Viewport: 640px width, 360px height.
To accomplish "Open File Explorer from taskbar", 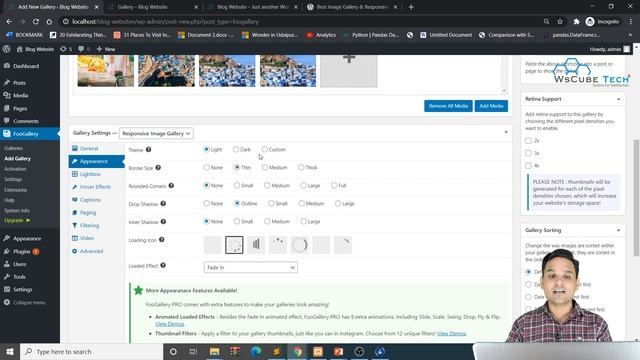I will (214, 351).
